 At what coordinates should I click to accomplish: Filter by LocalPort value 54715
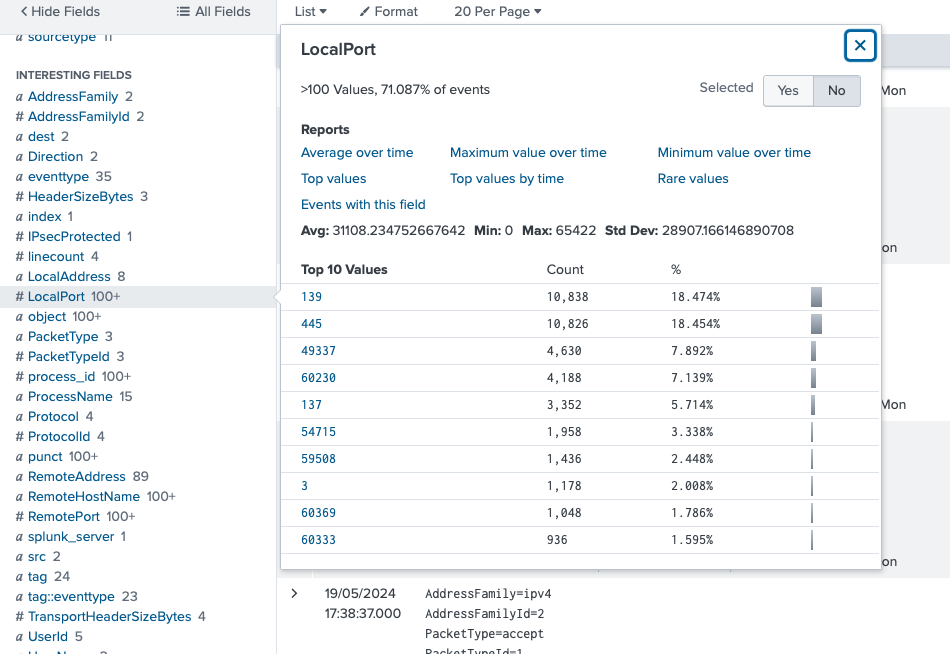318,432
